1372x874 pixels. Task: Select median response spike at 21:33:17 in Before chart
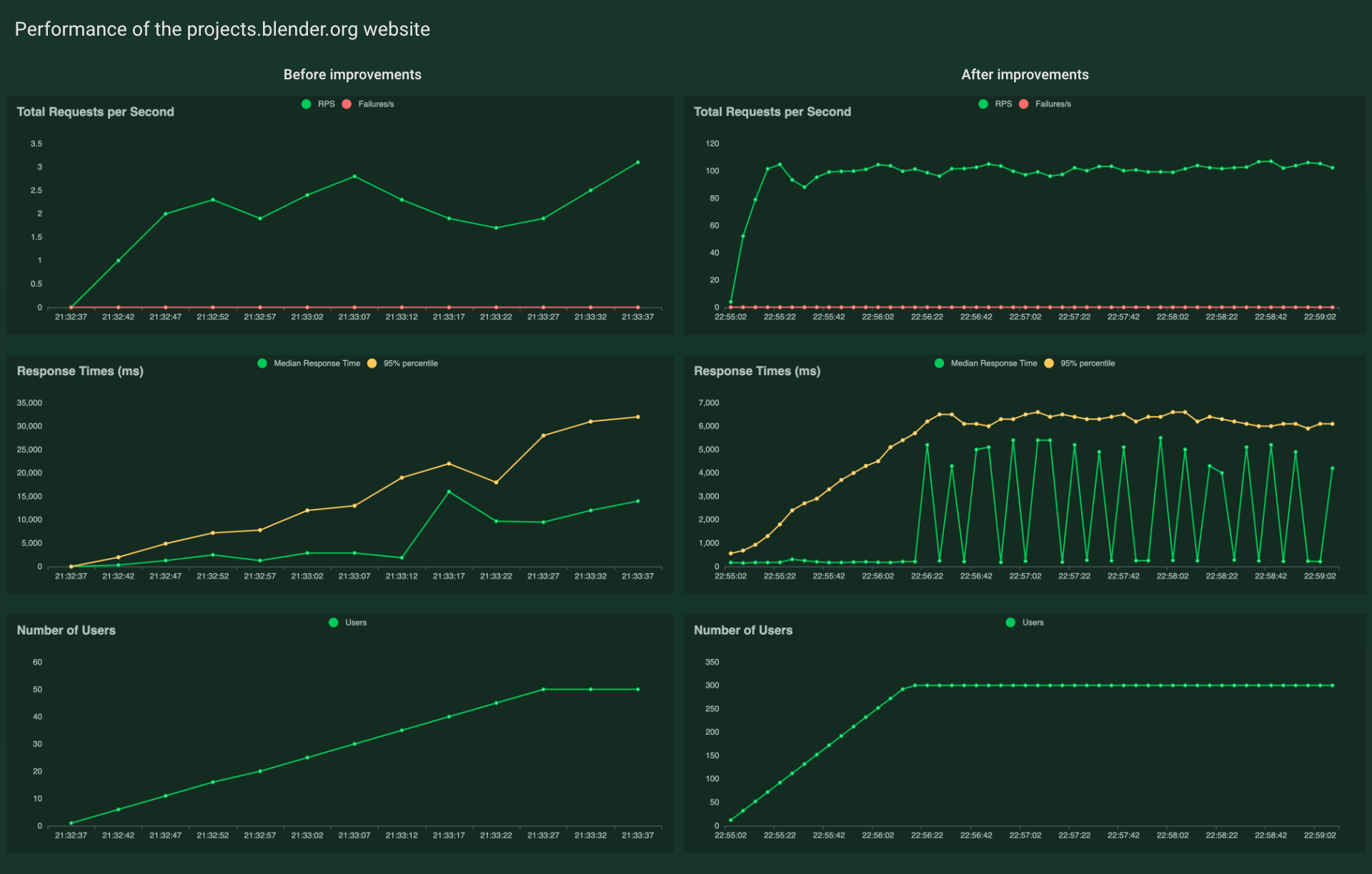[449, 492]
